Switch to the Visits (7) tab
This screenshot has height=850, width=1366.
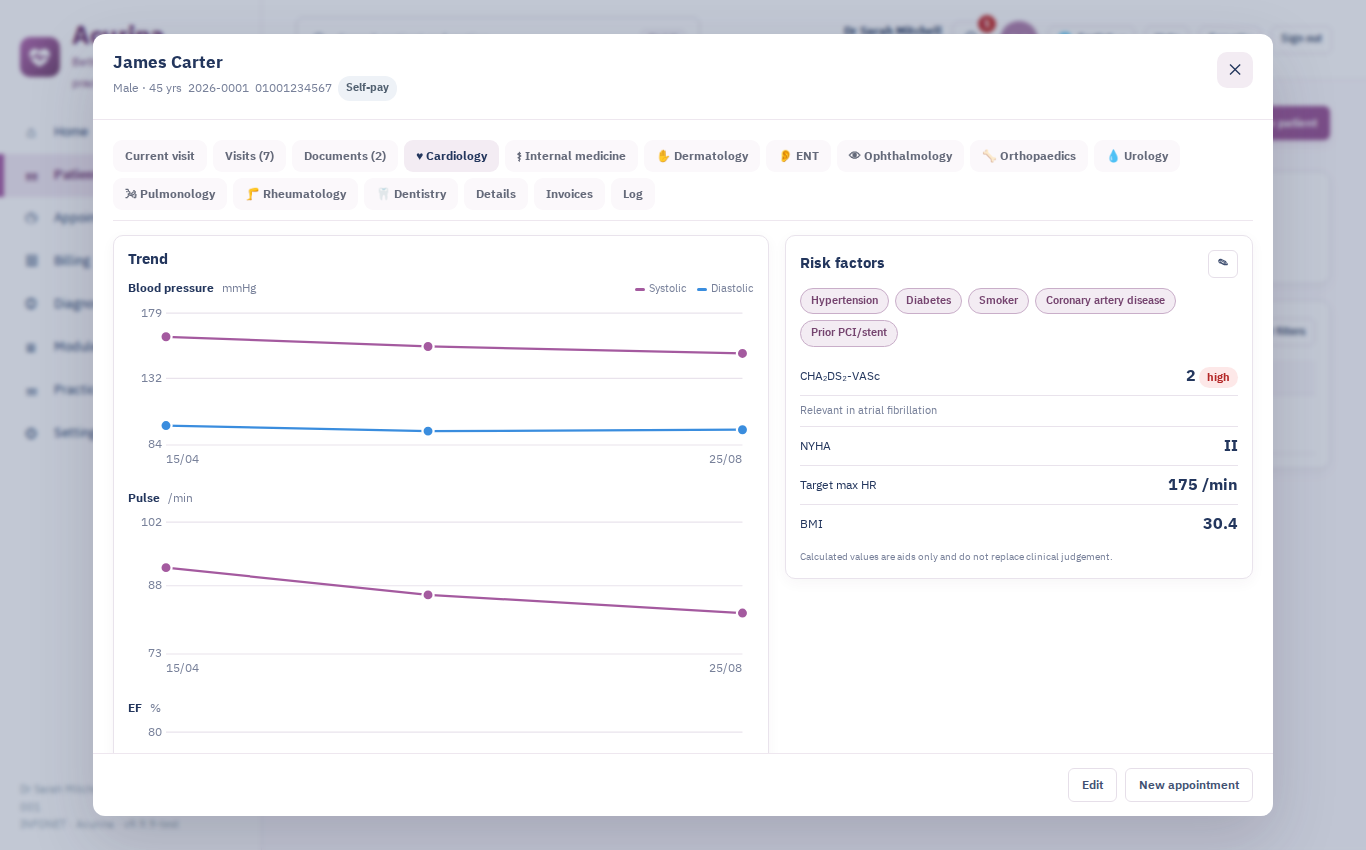click(249, 156)
